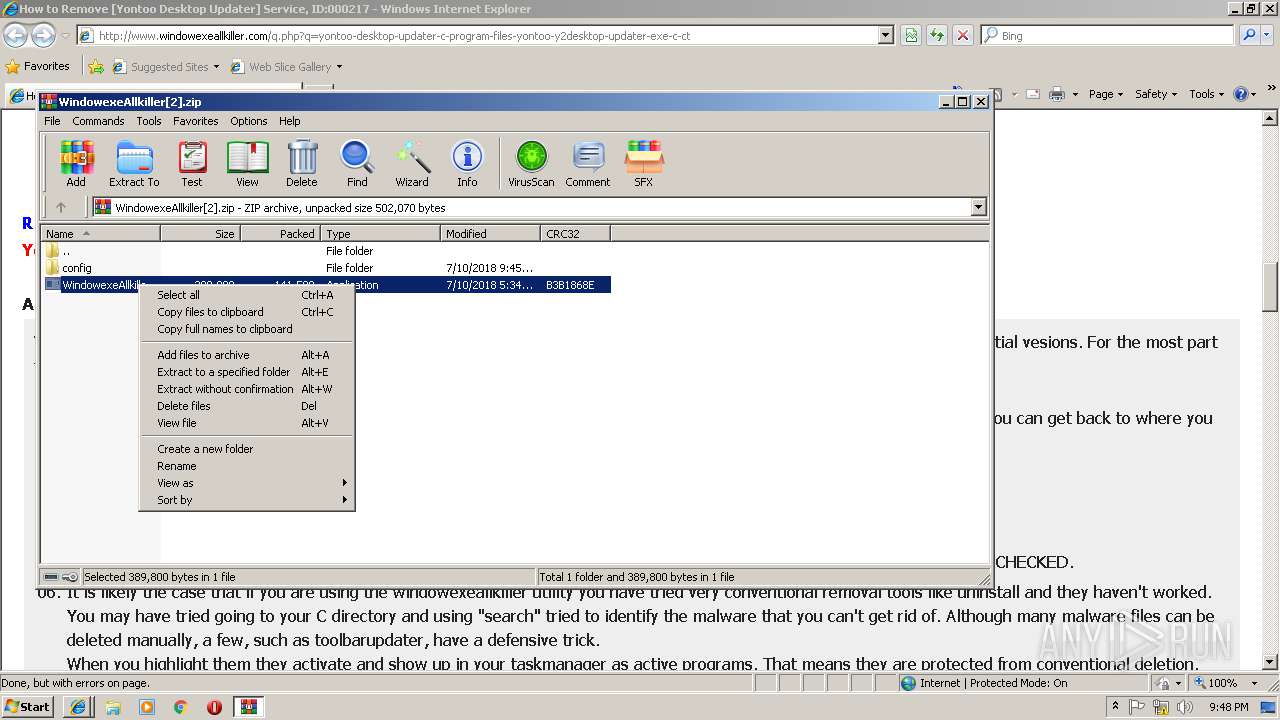Viewport: 1280px width, 720px height.
Task: Open the IE Tools menu dropdown
Action: coord(1207,94)
